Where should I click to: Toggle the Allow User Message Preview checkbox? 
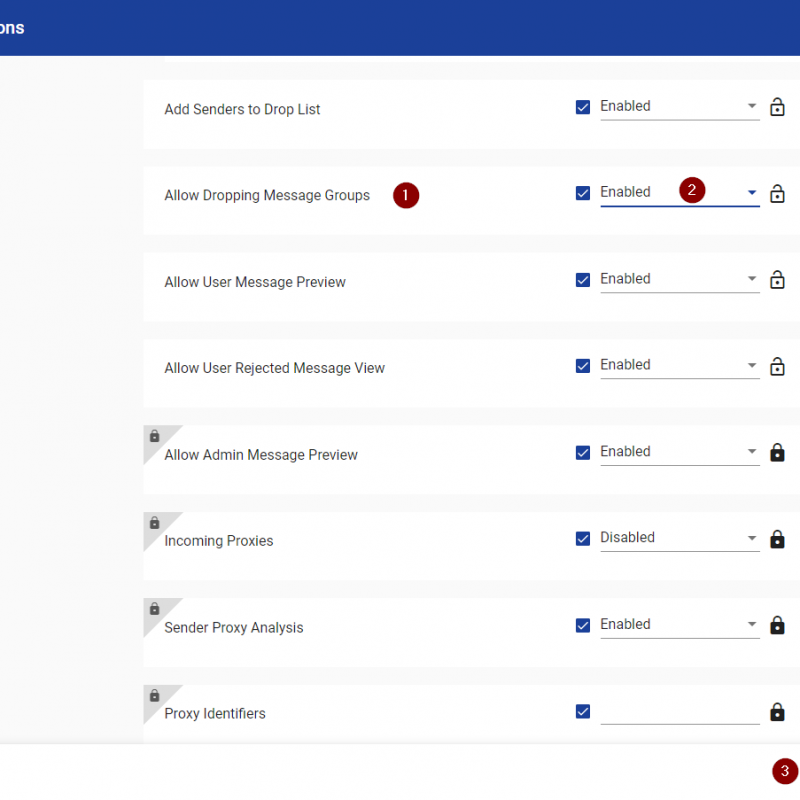click(583, 280)
